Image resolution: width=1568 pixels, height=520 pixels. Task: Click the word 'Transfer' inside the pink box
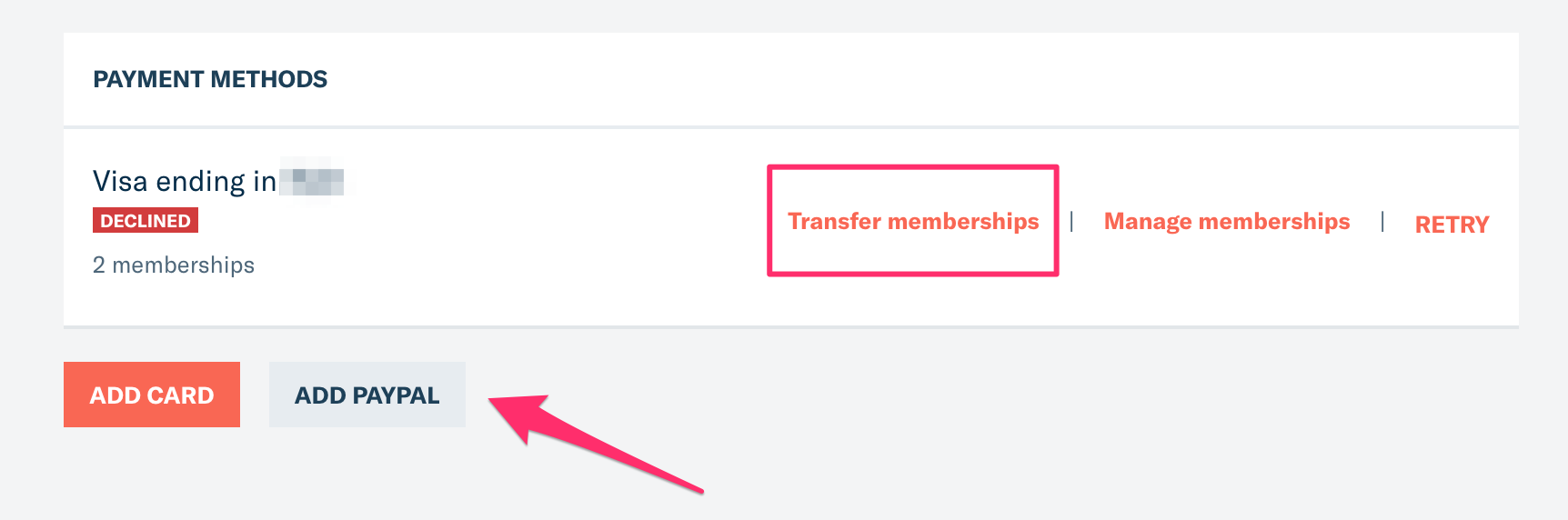[834, 222]
